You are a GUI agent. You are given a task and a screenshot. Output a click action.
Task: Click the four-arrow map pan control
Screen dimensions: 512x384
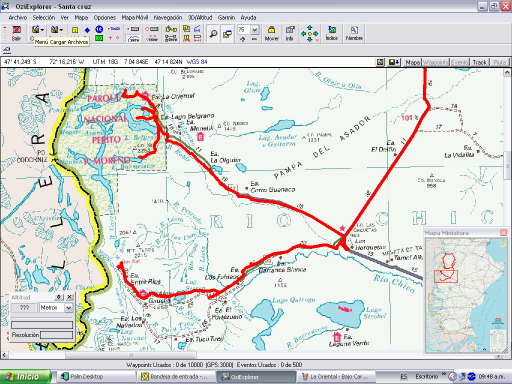(x=310, y=33)
